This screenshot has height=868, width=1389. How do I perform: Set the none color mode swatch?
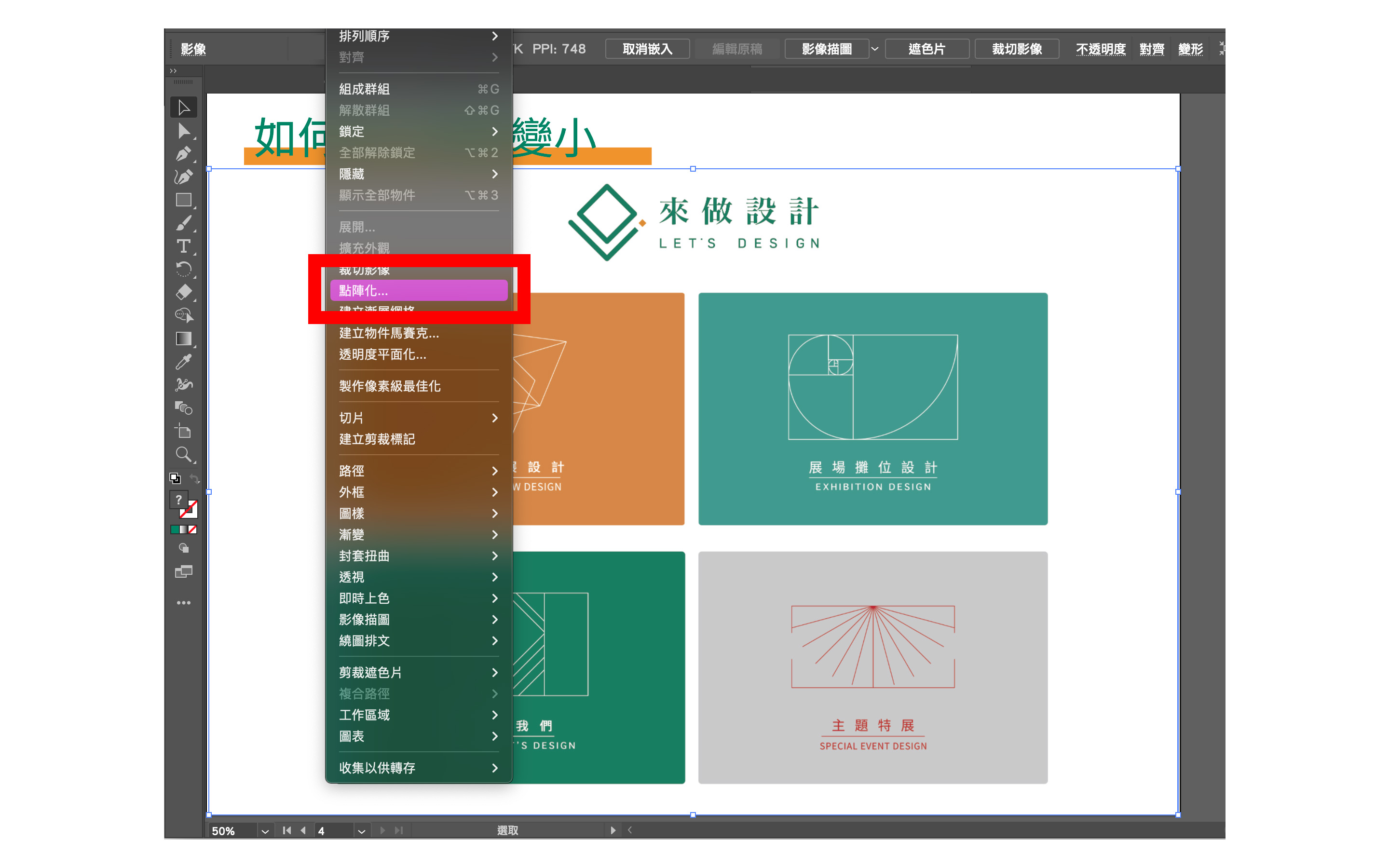click(193, 529)
